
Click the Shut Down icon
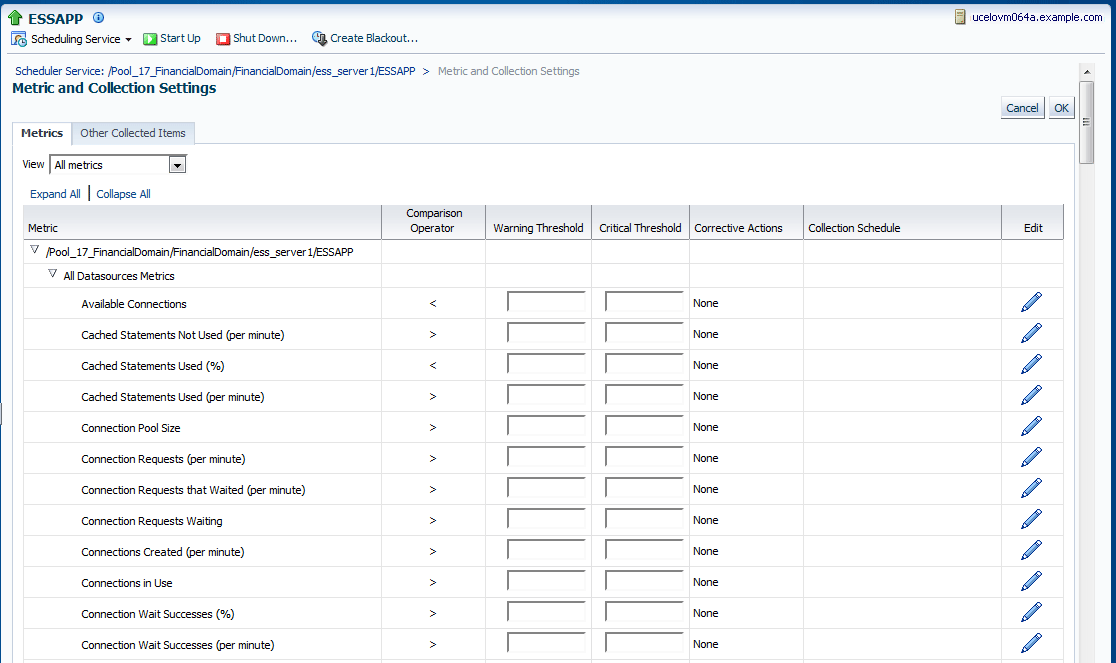pyautogui.click(x=222, y=38)
